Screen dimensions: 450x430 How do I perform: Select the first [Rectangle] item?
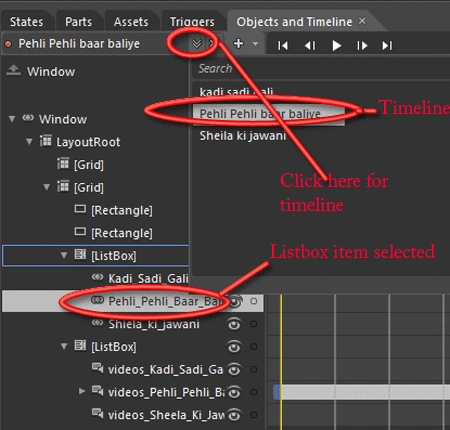[122, 210]
